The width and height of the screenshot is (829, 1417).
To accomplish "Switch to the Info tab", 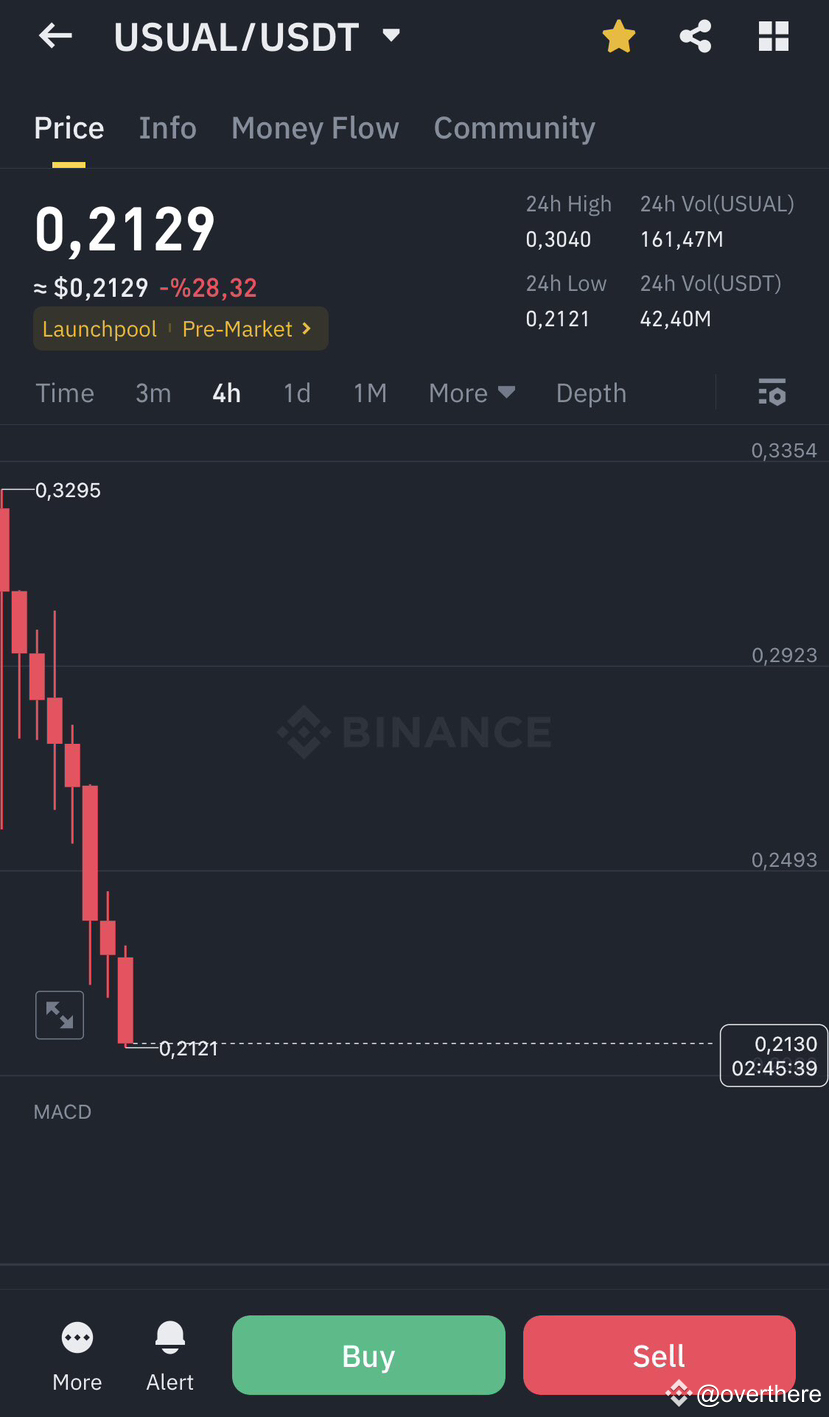I will point(167,128).
